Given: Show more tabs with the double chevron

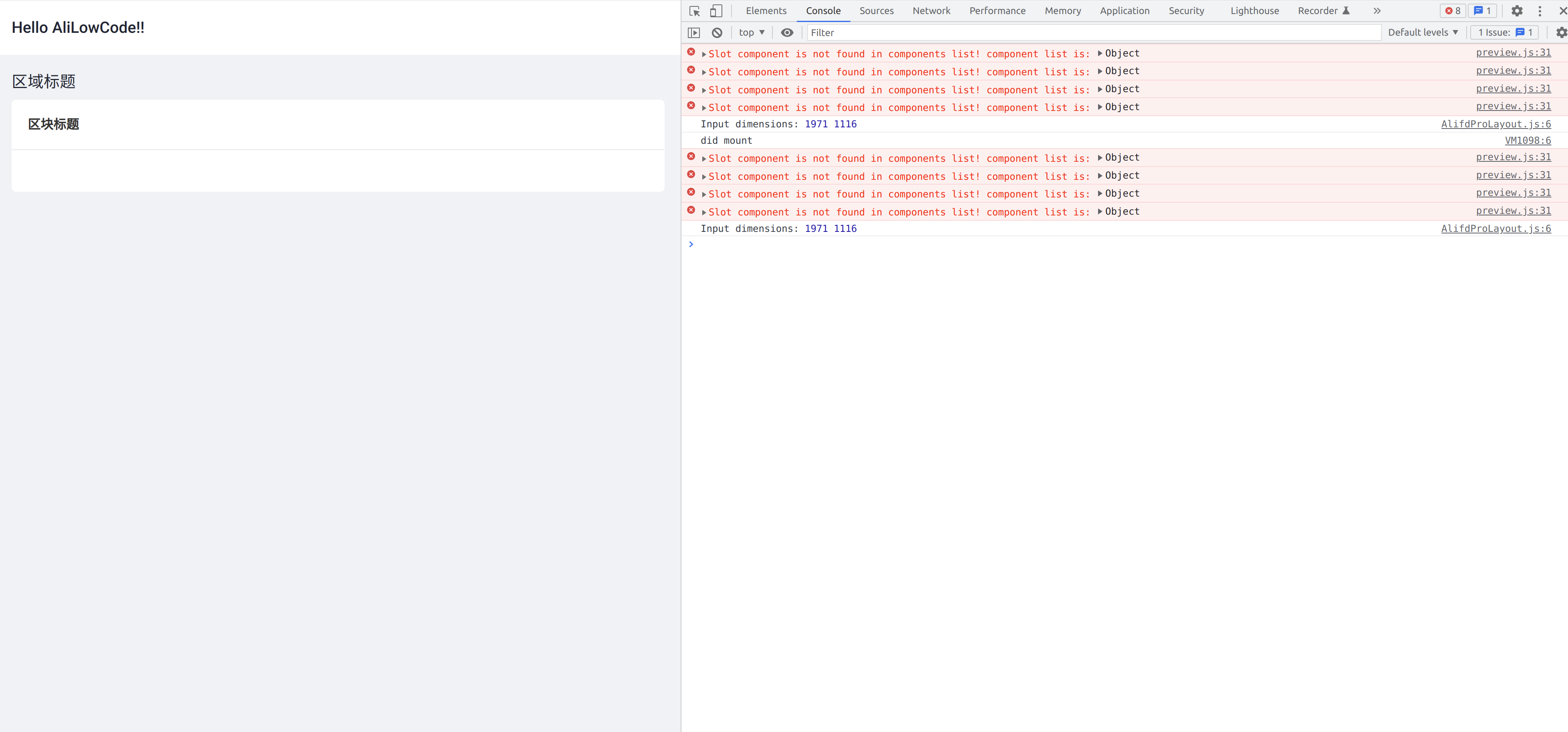Looking at the screenshot, I should 1377,11.
